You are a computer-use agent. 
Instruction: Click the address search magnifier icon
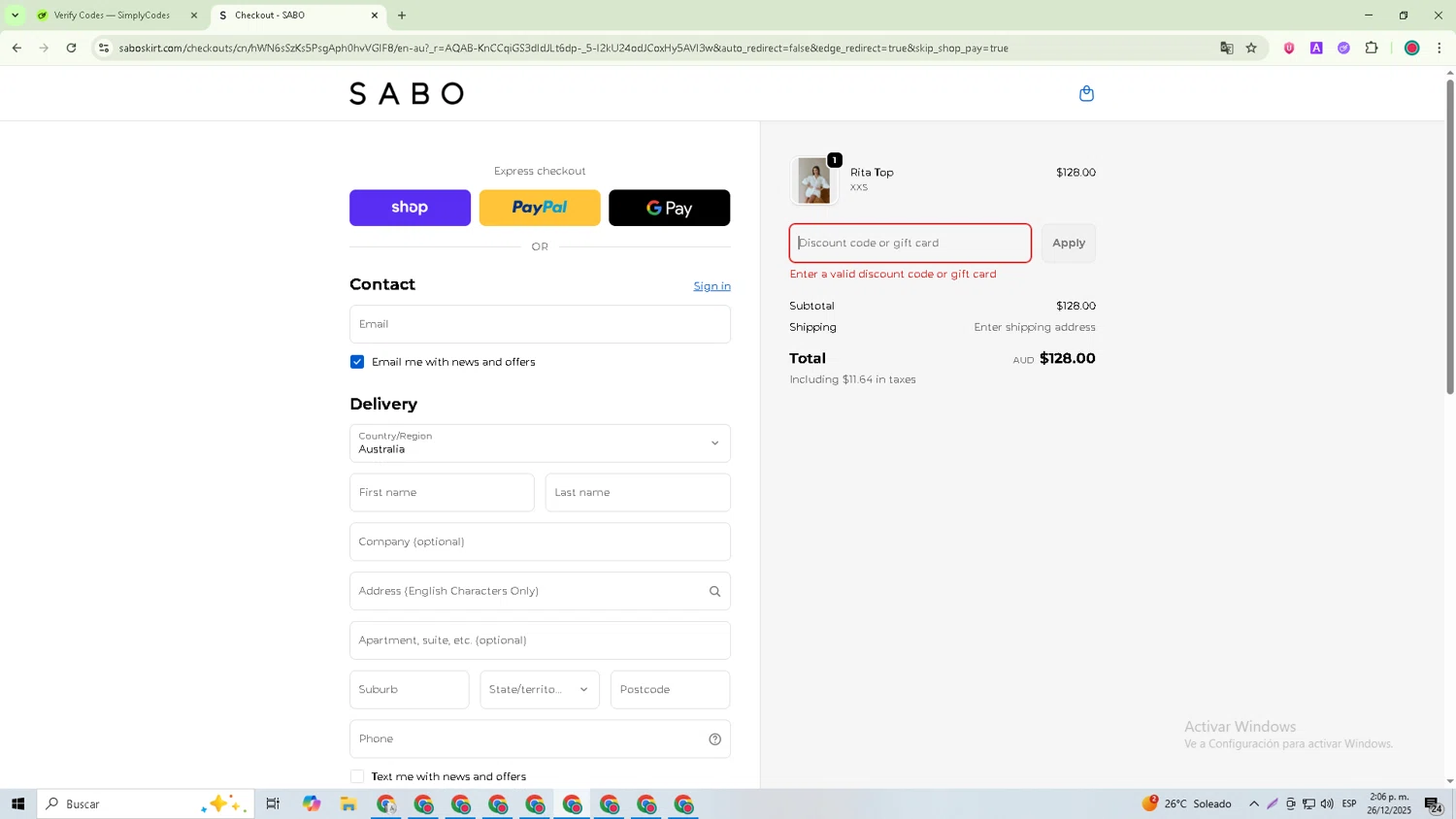pyautogui.click(x=714, y=591)
